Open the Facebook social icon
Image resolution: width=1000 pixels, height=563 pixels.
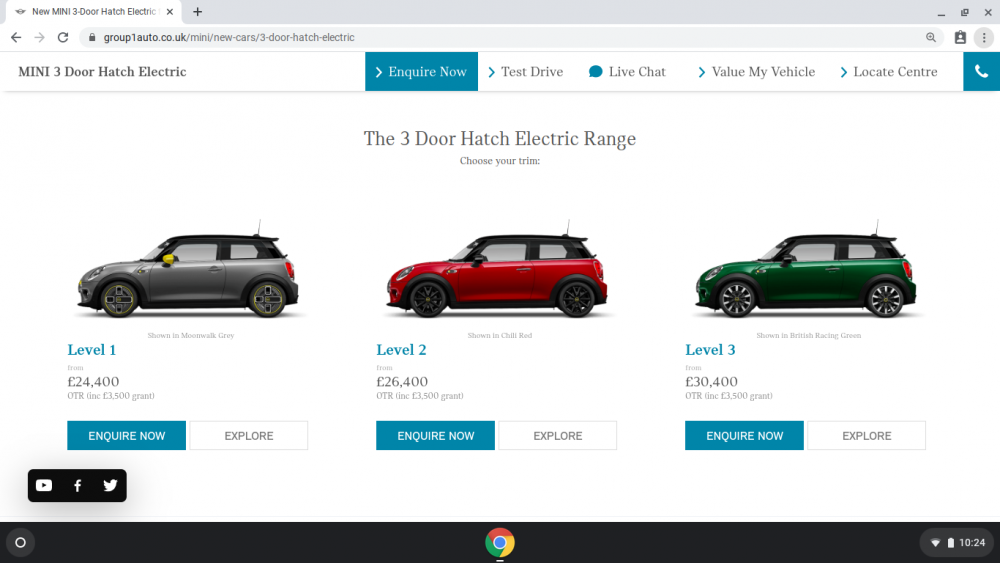coord(77,486)
